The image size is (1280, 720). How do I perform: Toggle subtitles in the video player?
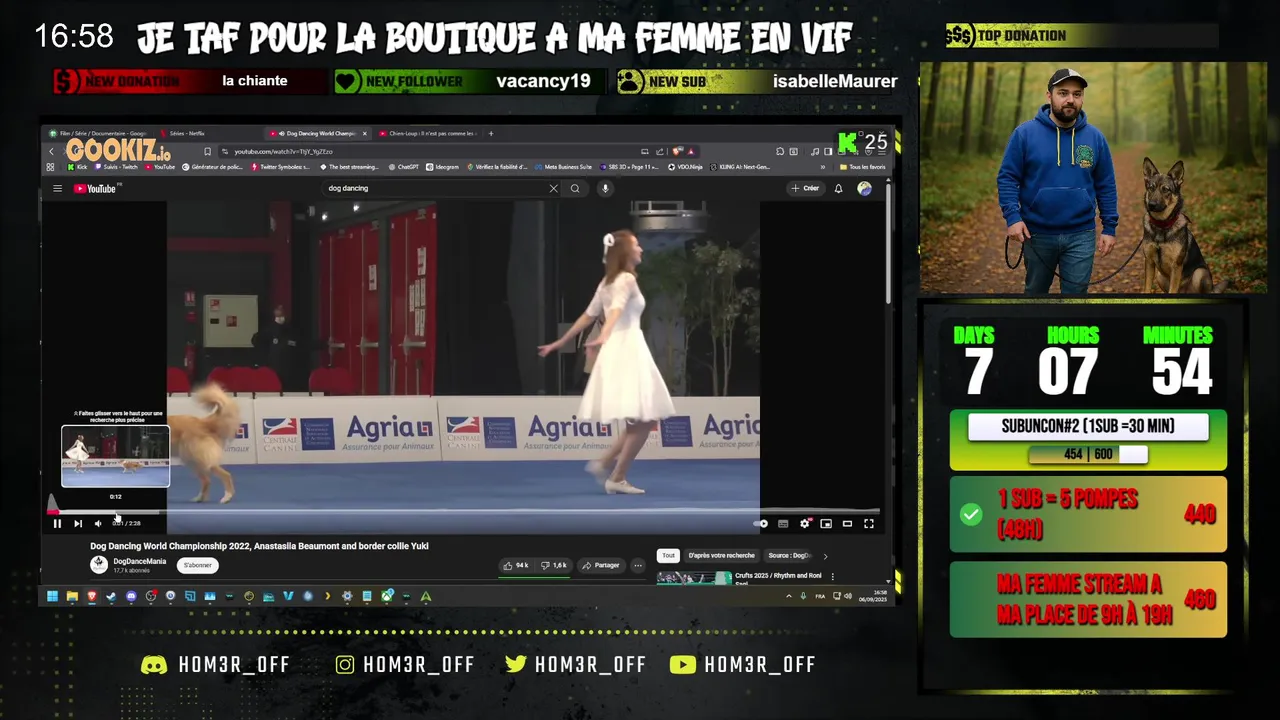click(783, 523)
